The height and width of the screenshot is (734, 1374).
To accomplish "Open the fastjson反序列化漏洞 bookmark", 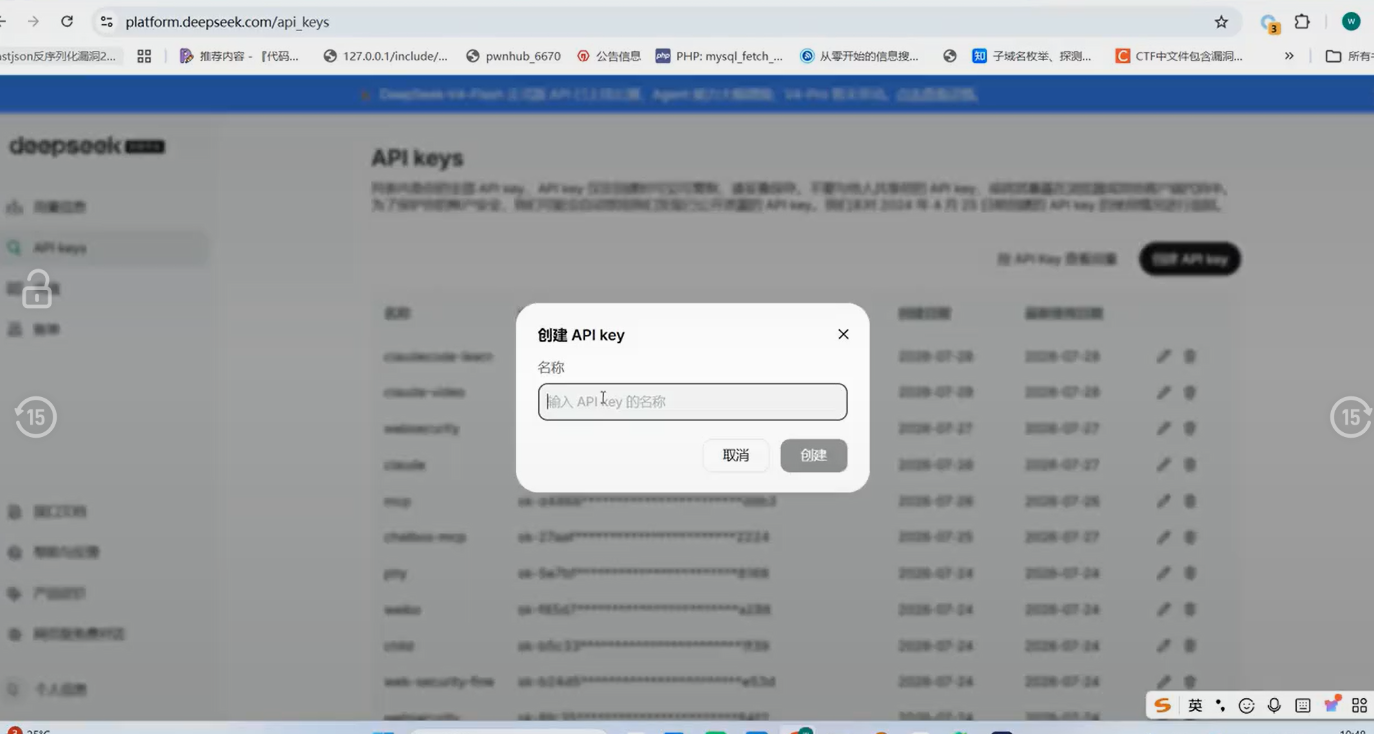I will [58, 56].
